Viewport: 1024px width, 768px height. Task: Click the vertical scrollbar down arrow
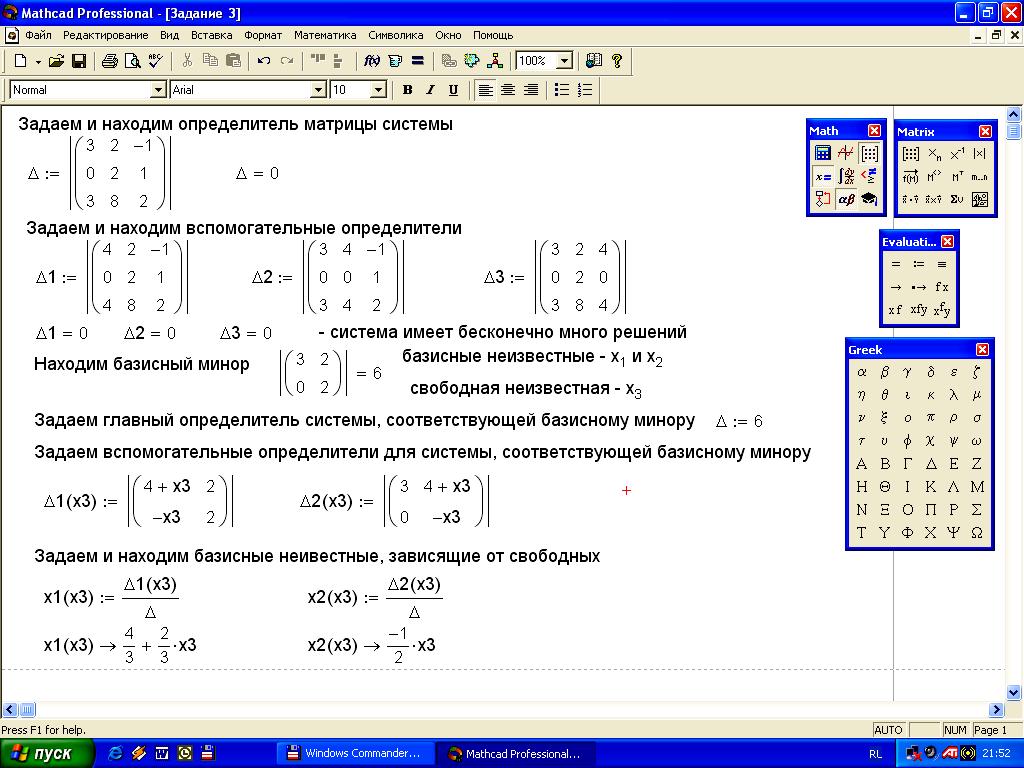[x=1014, y=692]
